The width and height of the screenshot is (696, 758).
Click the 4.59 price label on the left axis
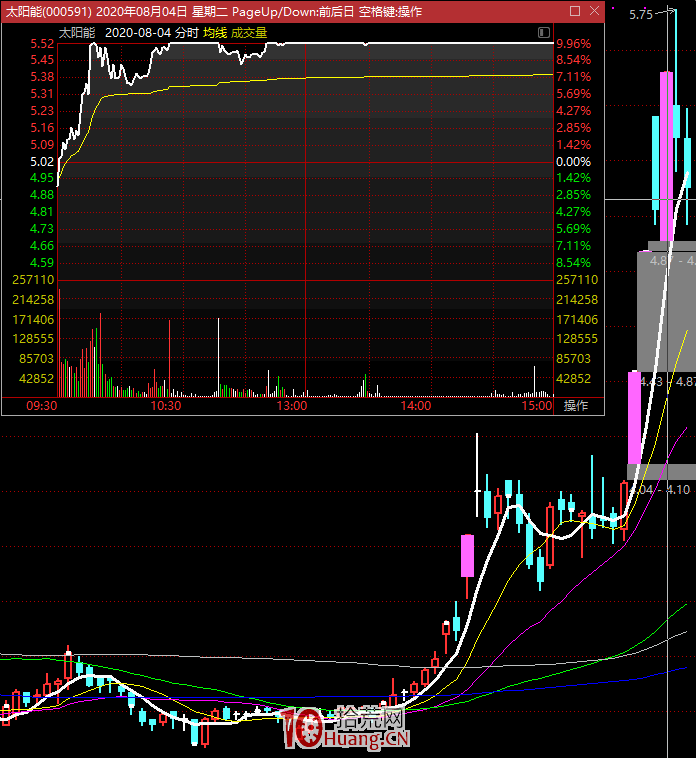42,262
